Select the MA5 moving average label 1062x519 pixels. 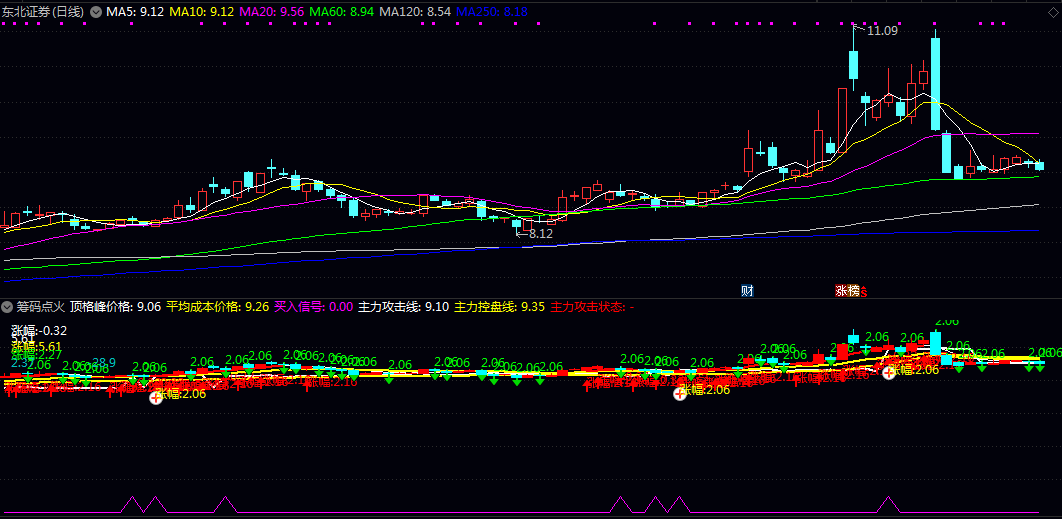coord(135,11)
